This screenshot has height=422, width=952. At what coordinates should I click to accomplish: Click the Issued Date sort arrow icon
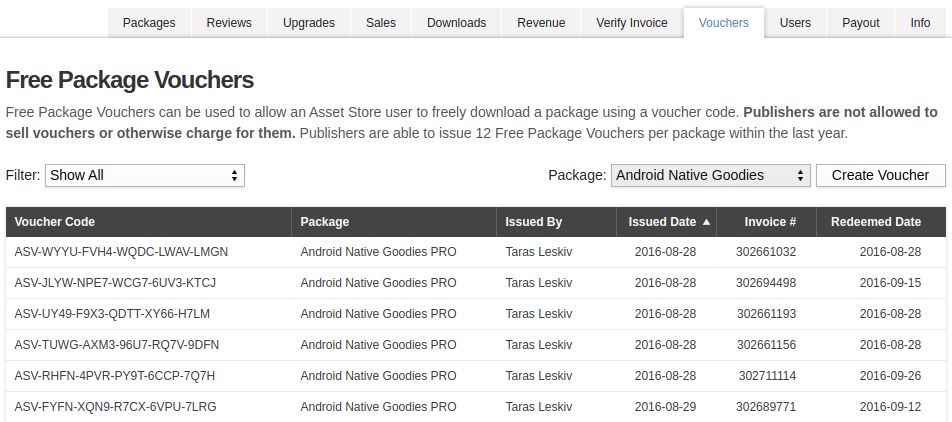(706, 222)
